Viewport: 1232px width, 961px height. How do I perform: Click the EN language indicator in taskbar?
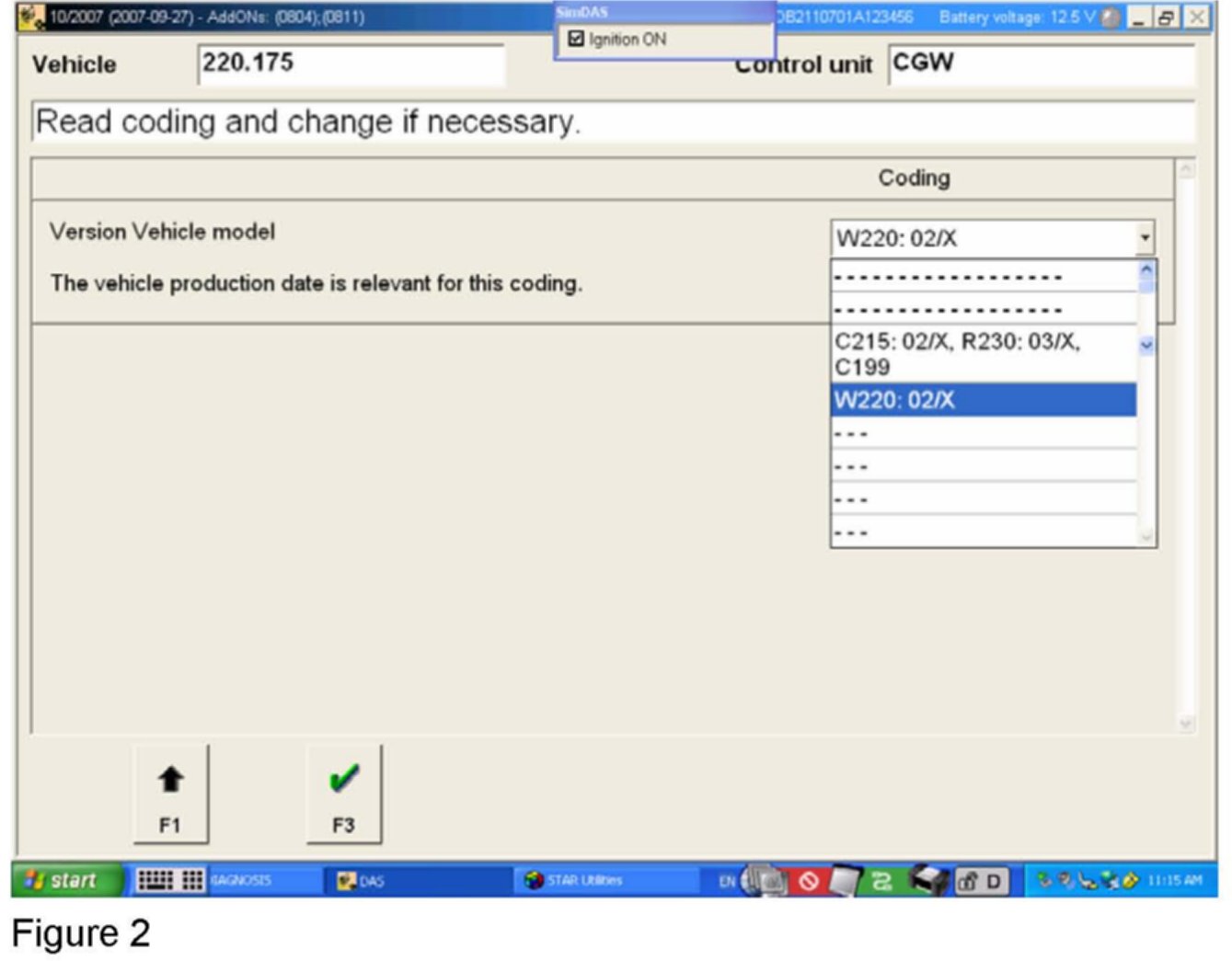[727, 881]
